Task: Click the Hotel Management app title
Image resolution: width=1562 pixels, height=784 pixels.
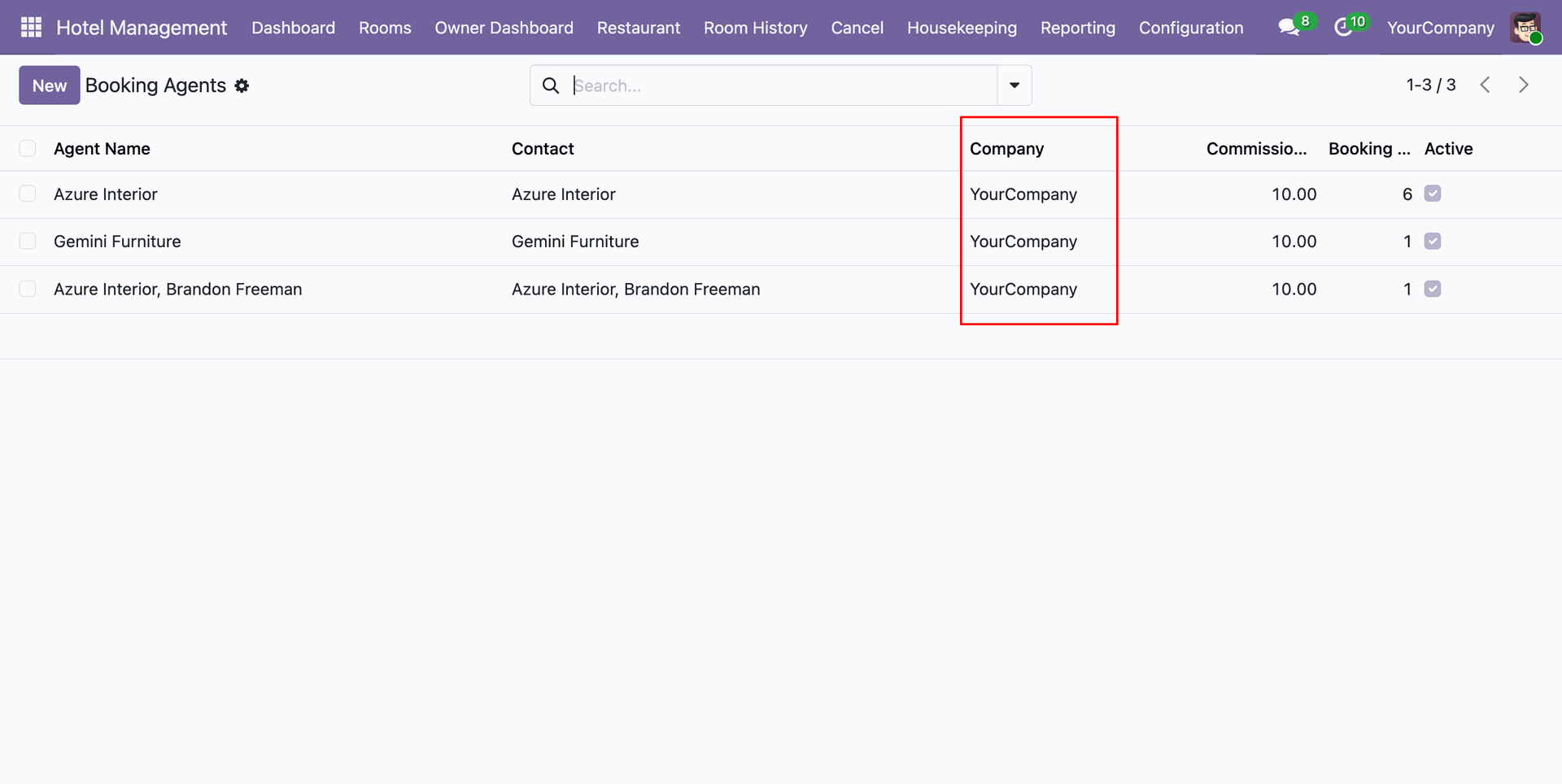Action: [x=142, y=28]
